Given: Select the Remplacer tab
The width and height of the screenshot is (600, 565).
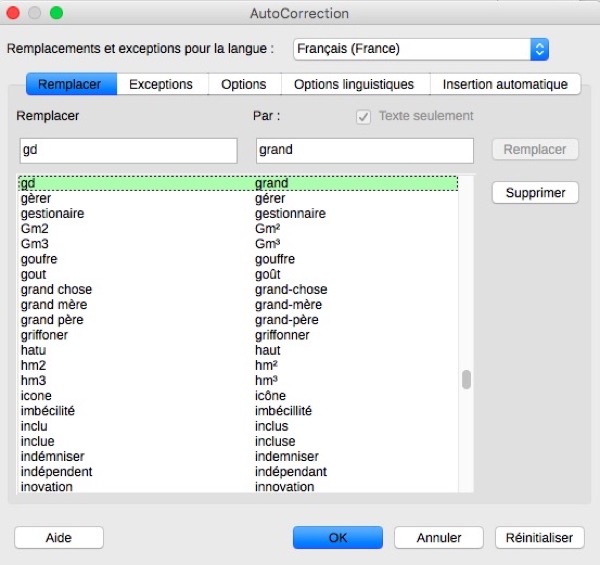Looking at the screenshot, I should tap(70, 84).
